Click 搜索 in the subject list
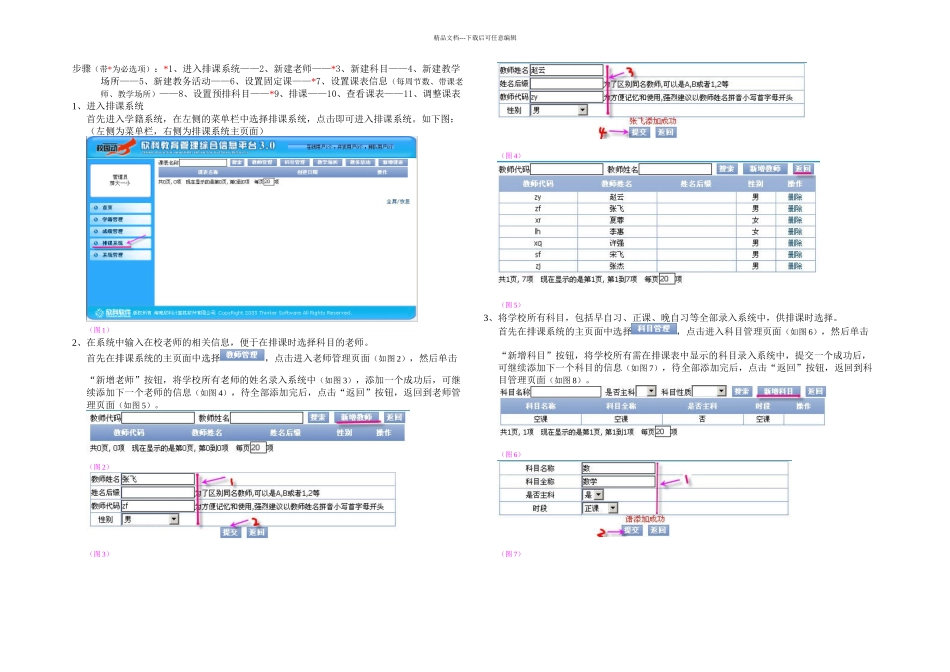The width and height of the screenshot is (950, 672). coord(742,391)
